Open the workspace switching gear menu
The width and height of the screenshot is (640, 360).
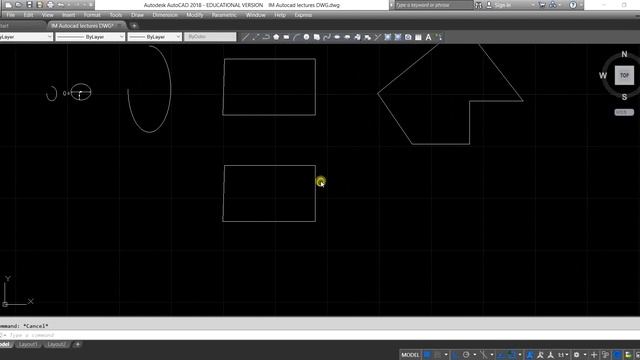(576, 355)
